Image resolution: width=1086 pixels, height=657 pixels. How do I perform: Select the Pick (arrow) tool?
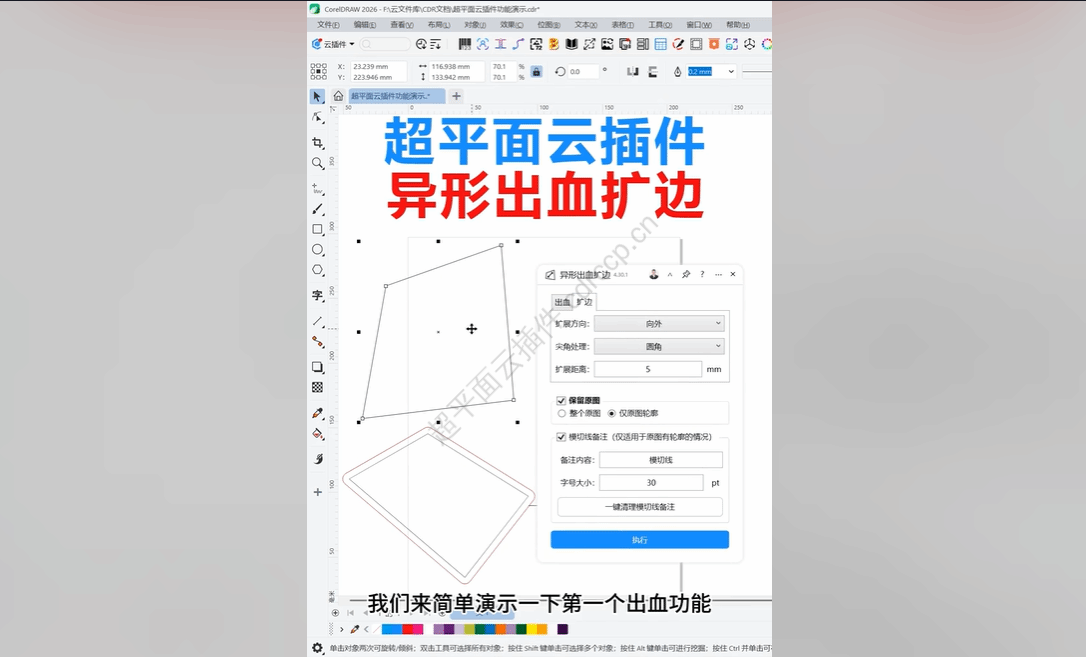coord(317,96)
